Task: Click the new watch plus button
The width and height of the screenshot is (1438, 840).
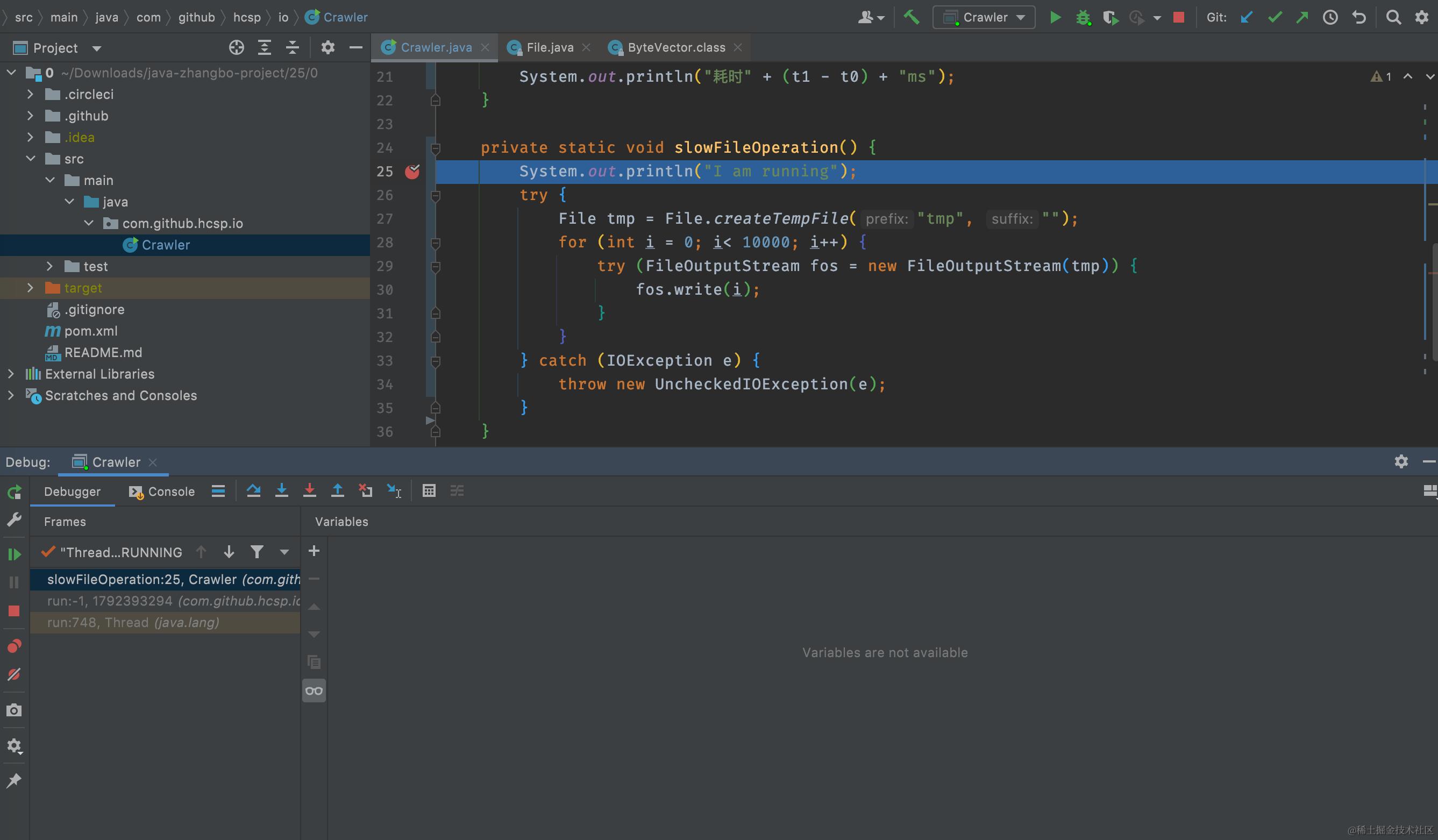Action: [x=314, y=551]
